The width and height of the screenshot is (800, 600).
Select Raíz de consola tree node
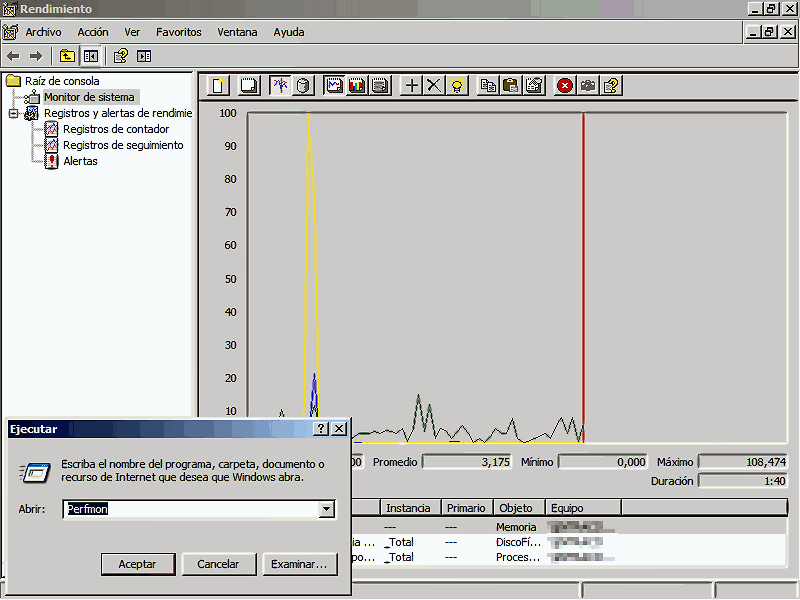pyautogui.click(x=62, y=81)
